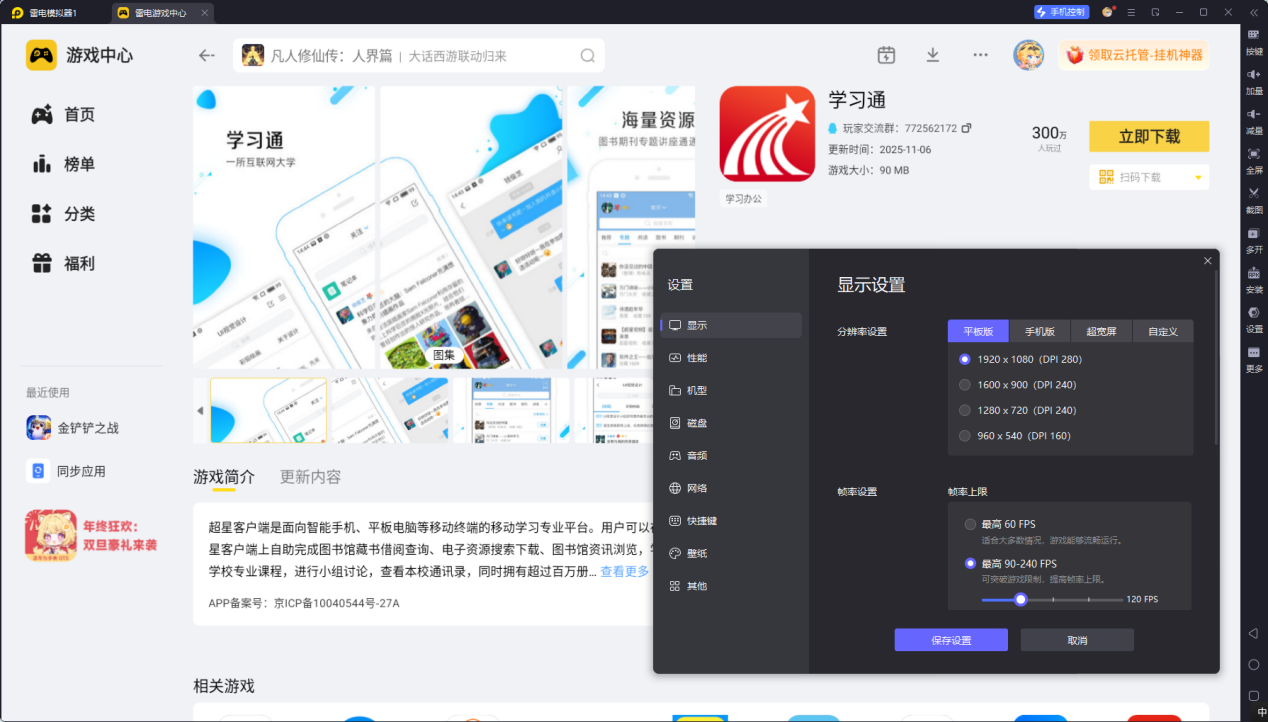Click the 手机控制 phone control badge
This screenshot has height=722, width=1268.
pyautogui.click(x=1061, y=12)
